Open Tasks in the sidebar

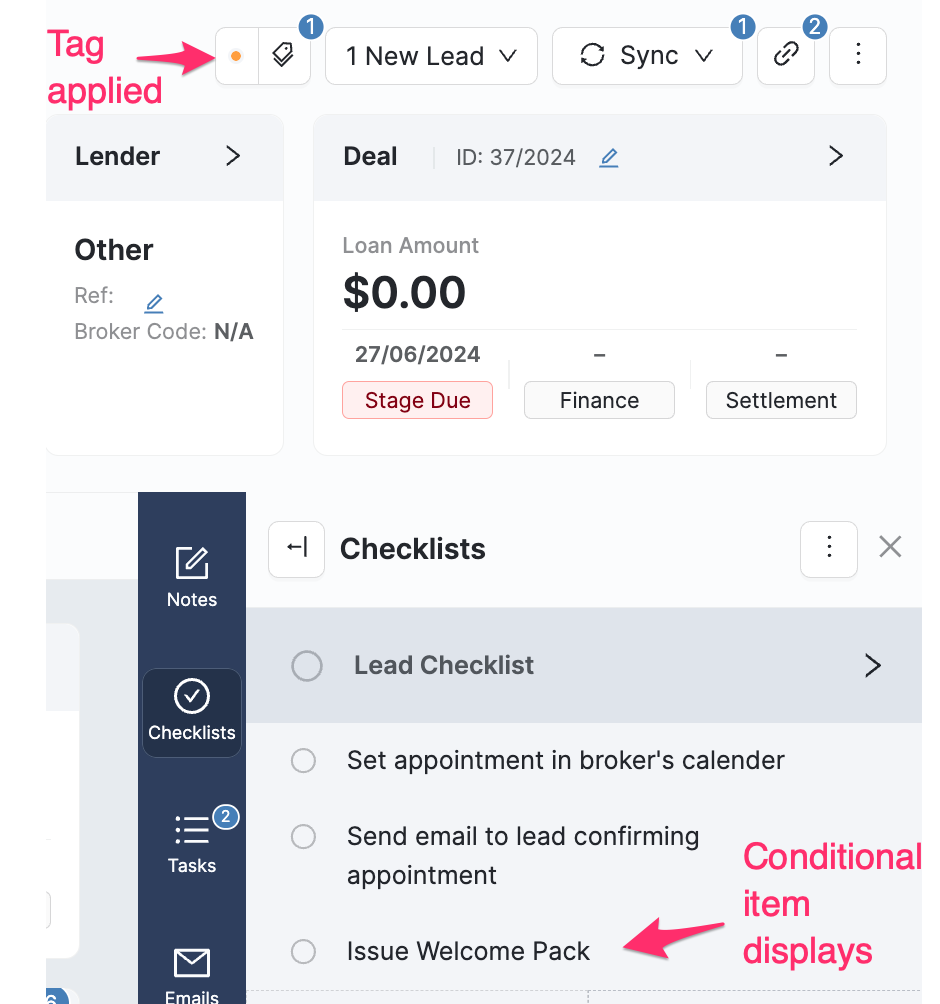pos(192,844)
